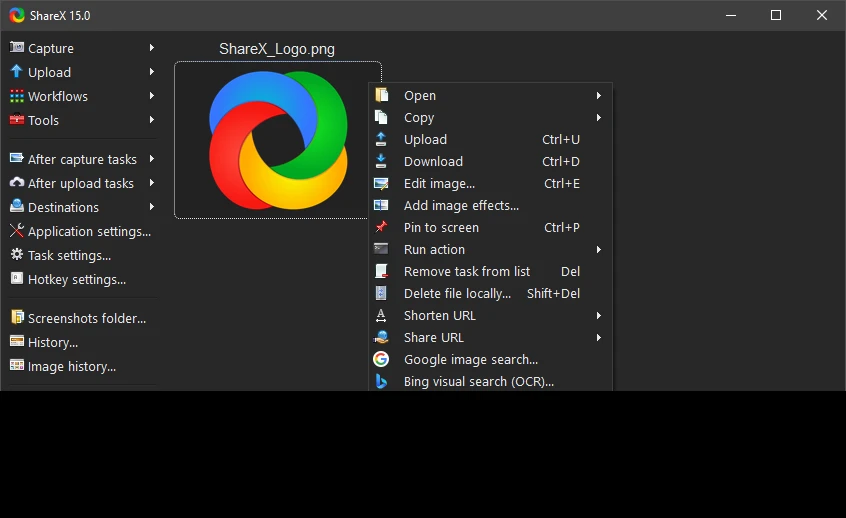Click the Workflows colored grid icon
This screenshot has width=846, height=518.
tap(17, 96)
